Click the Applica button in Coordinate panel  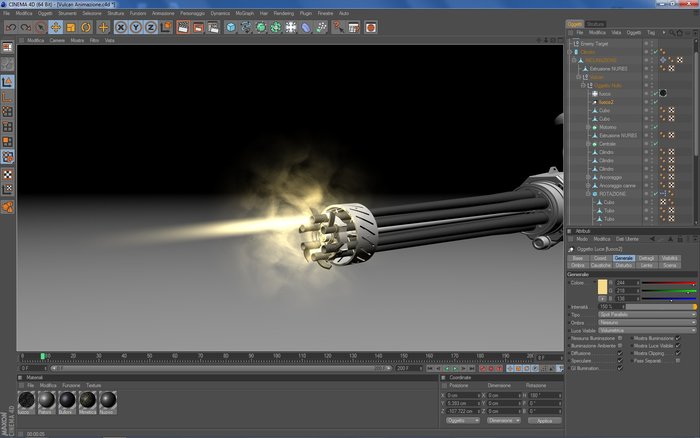(544, 421)
